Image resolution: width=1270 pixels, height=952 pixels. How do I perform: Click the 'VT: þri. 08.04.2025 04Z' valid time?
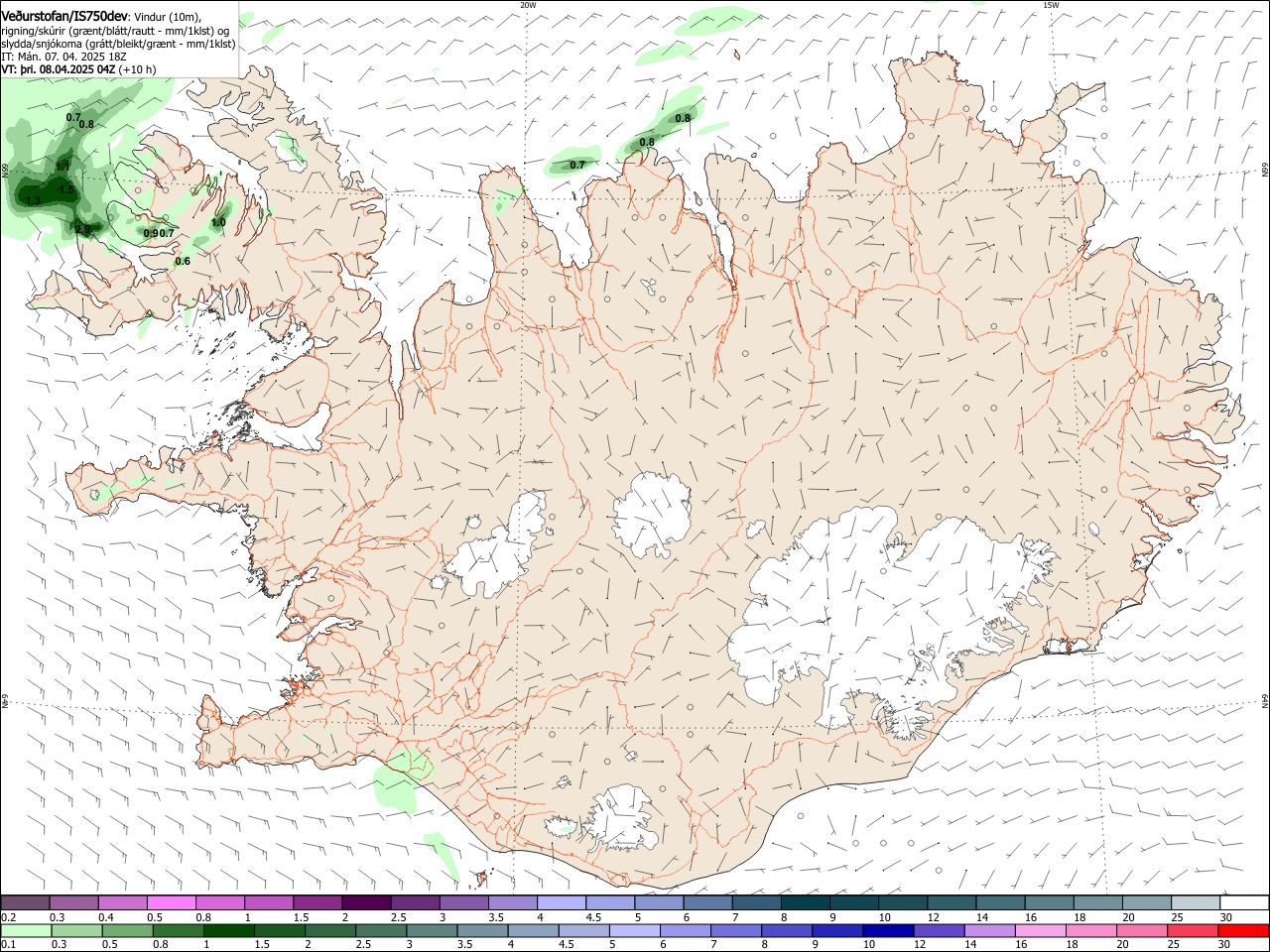pyautogui.click(x=59, y=69)
